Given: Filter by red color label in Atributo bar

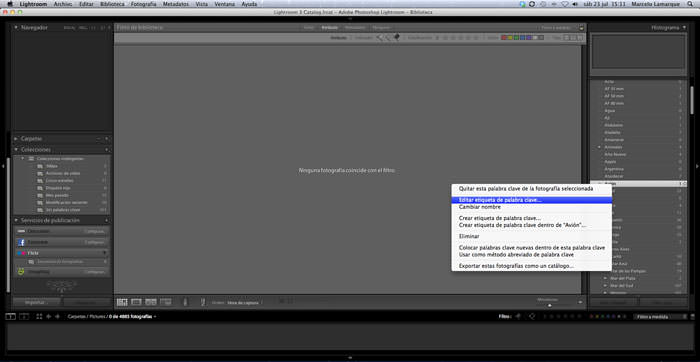Looking at the screenshot, I should tap(504, 38).
